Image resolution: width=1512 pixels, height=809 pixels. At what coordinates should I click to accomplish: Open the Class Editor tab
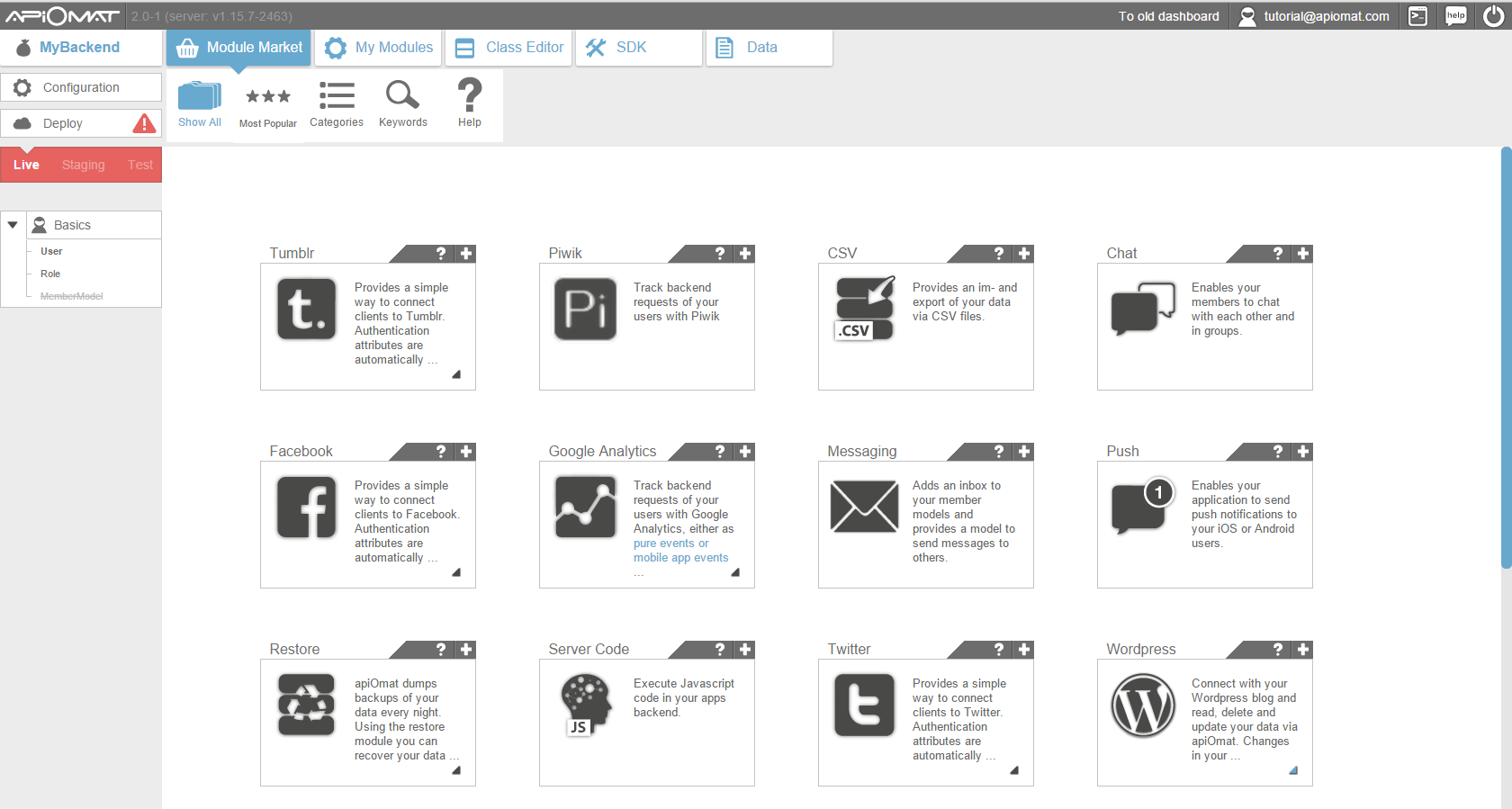tap(509, 48)
